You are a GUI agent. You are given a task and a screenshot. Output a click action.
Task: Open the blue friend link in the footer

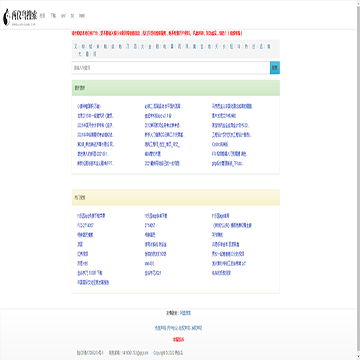coord(185,313)
